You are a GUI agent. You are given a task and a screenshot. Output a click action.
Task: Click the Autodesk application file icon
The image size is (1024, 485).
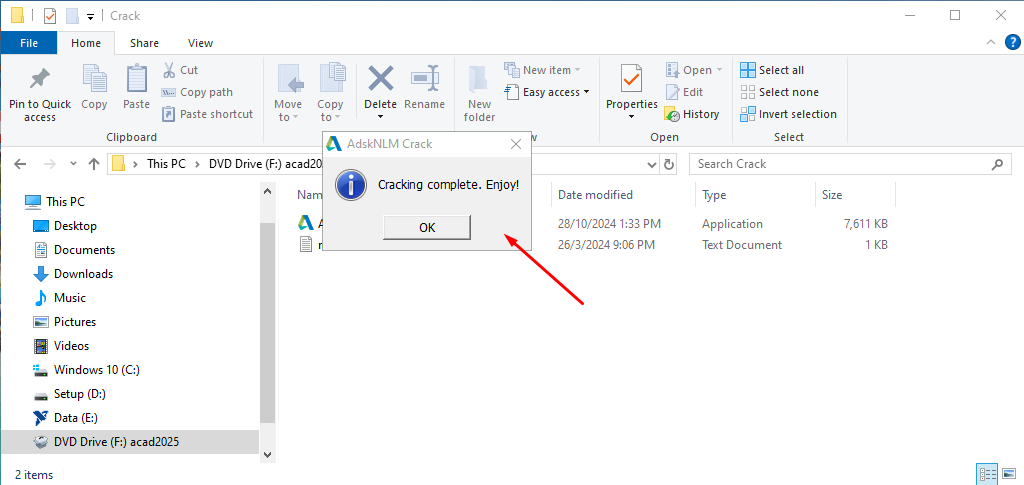306,223
